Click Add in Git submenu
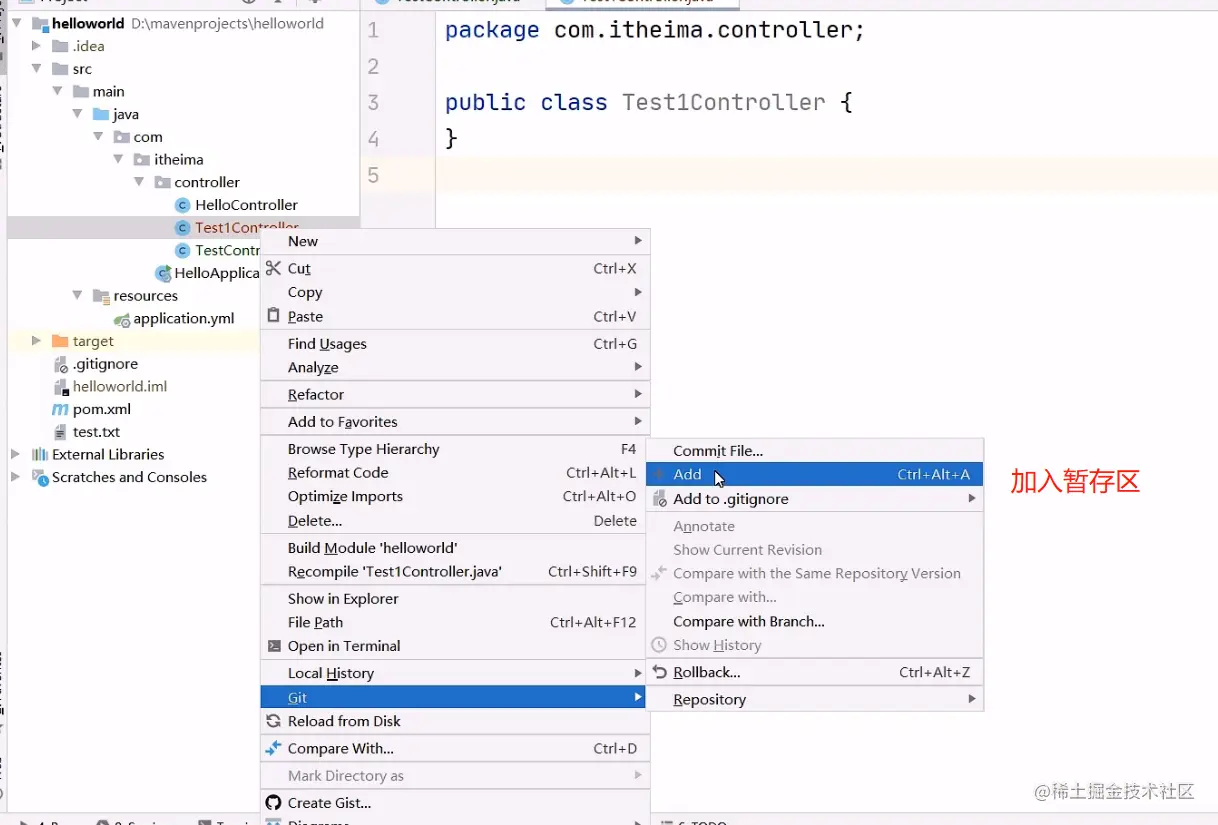 [815, 474]
